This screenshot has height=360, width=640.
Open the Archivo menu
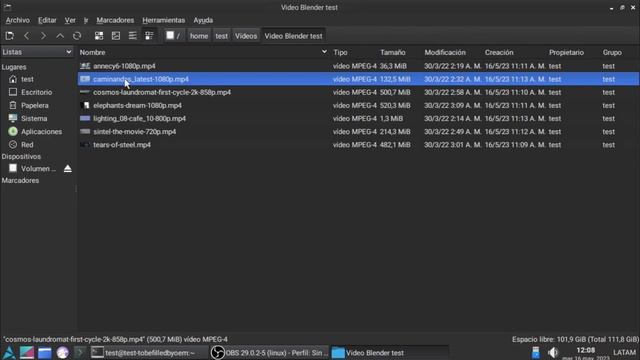coord(18,20)
